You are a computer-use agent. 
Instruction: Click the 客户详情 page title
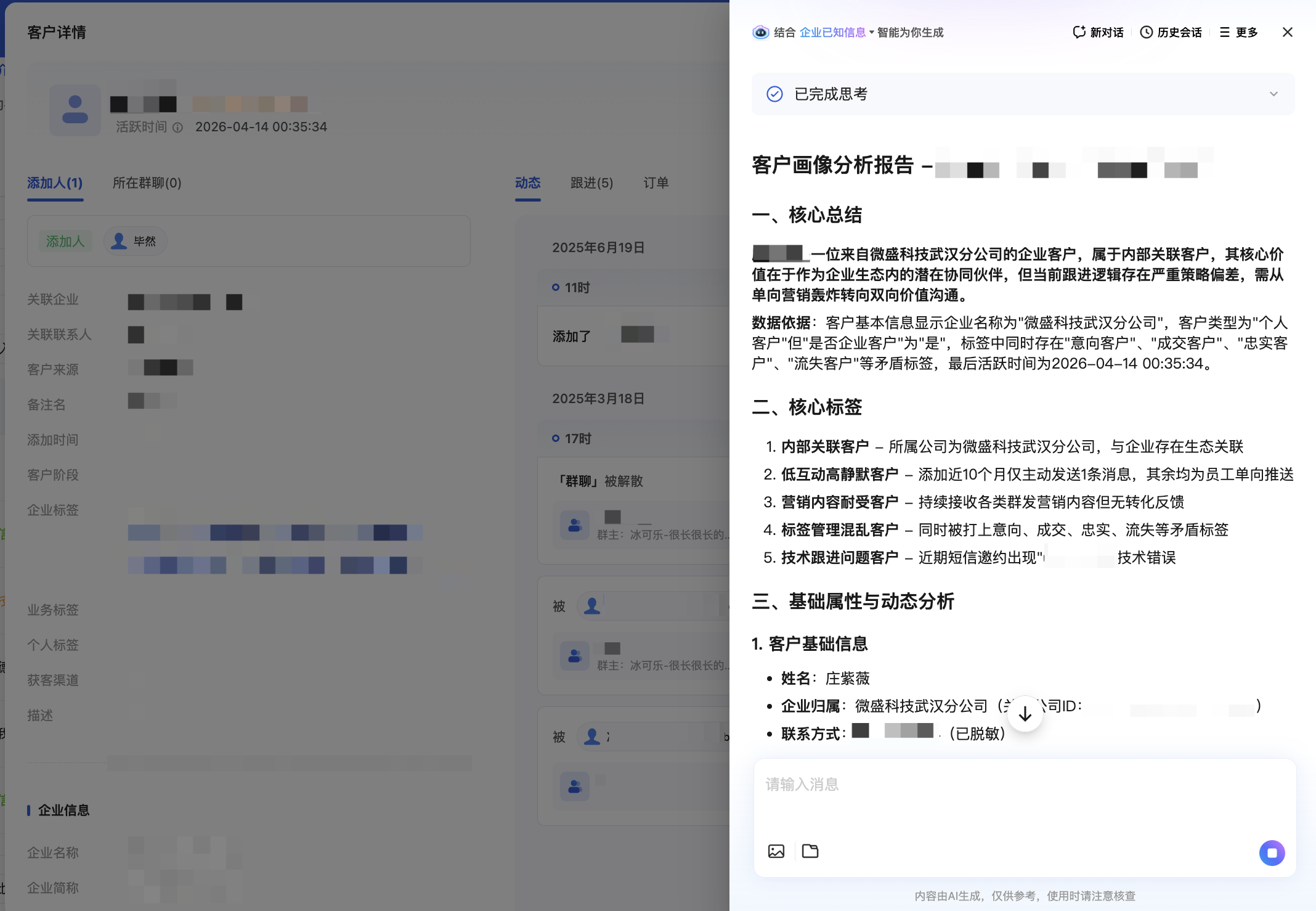click(x=57, y=32)
